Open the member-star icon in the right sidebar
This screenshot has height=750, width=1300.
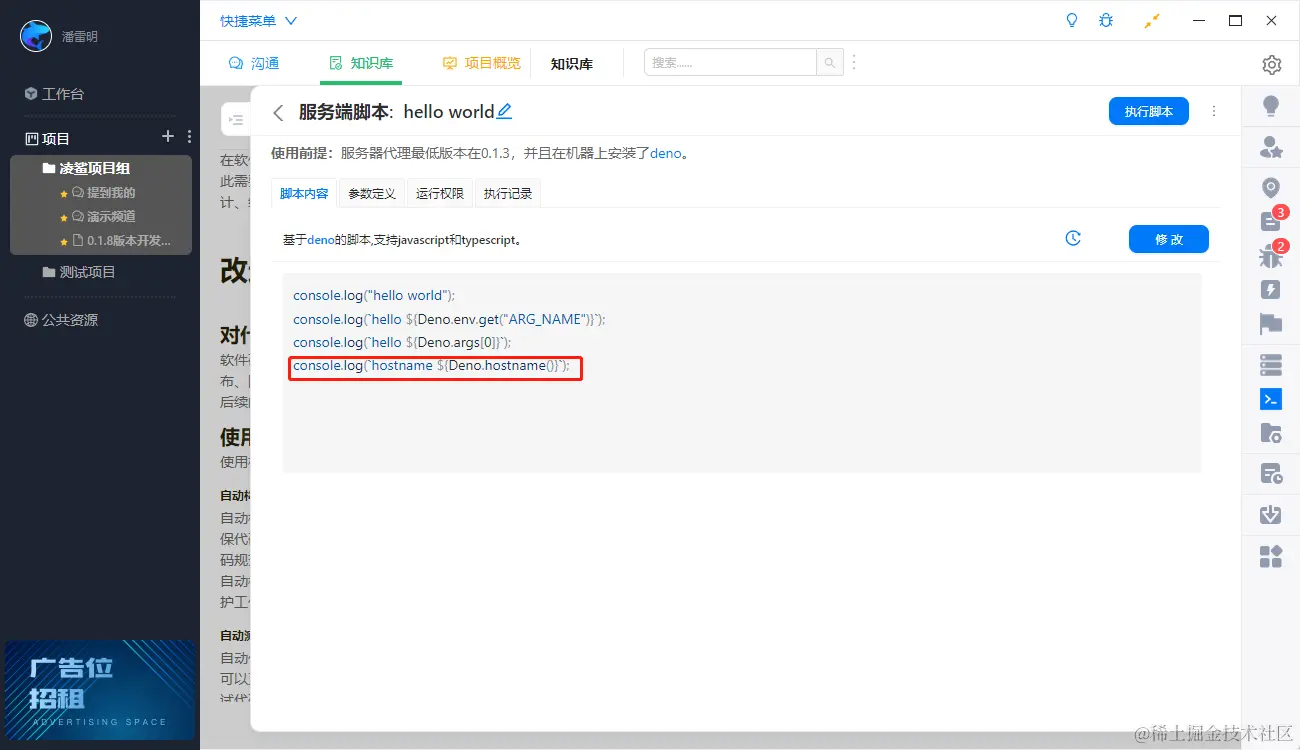[1271, 148]
